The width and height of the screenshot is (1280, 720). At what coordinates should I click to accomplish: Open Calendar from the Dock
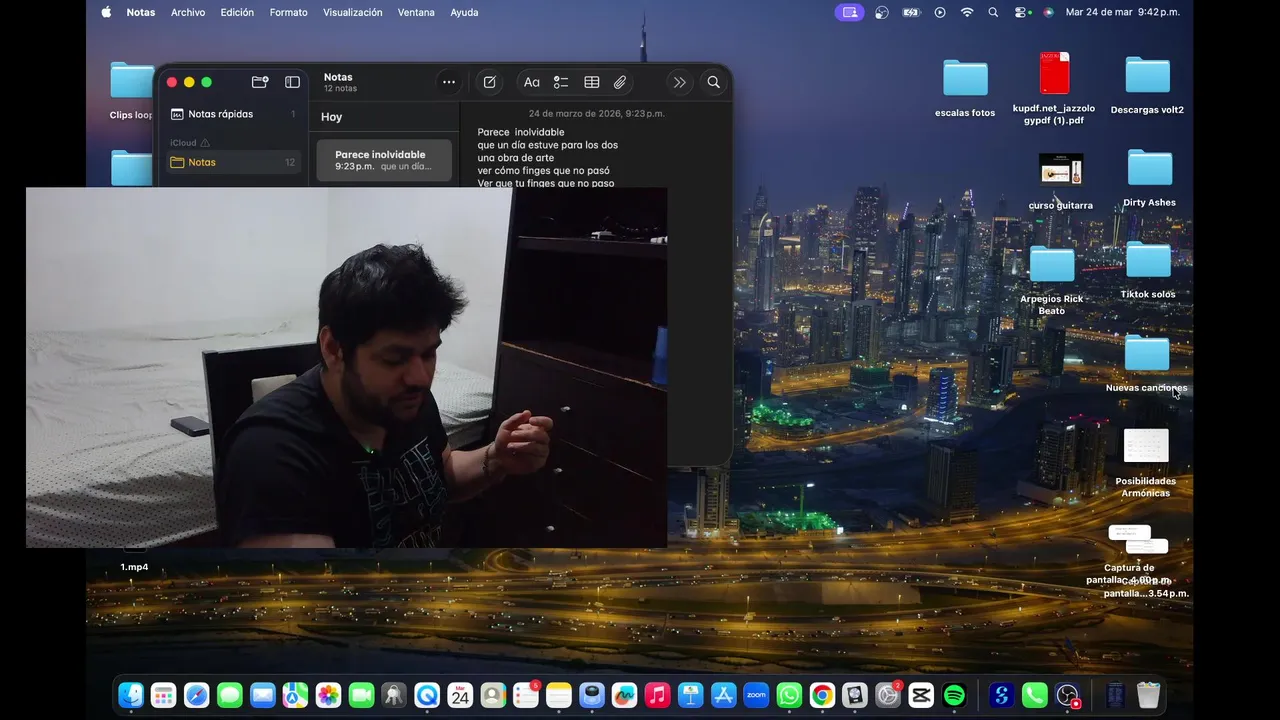tap(460, 695)
